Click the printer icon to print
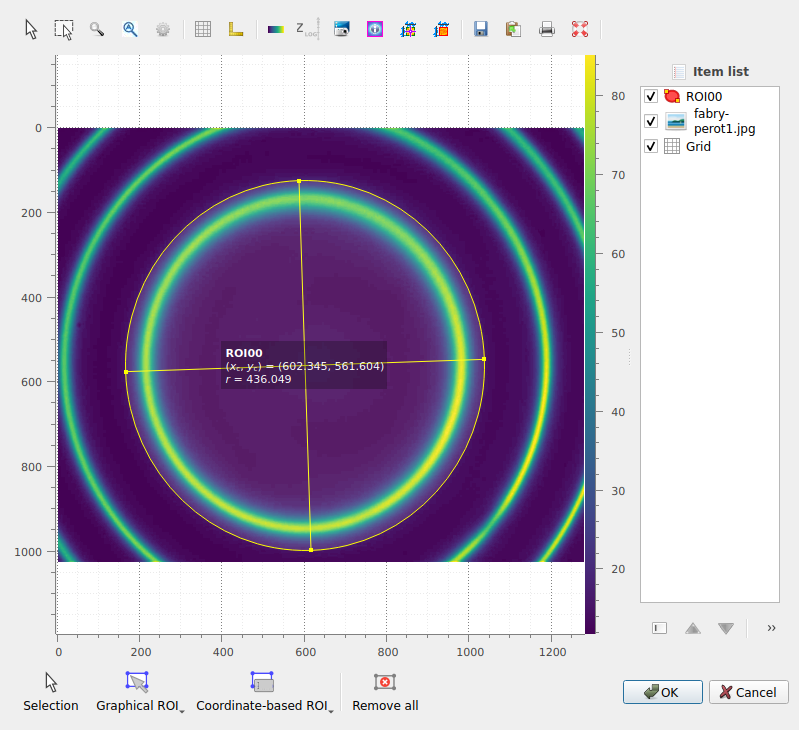The height and width of the screenshot is (730, 799). pyautogui.click(x=546, y=29)
